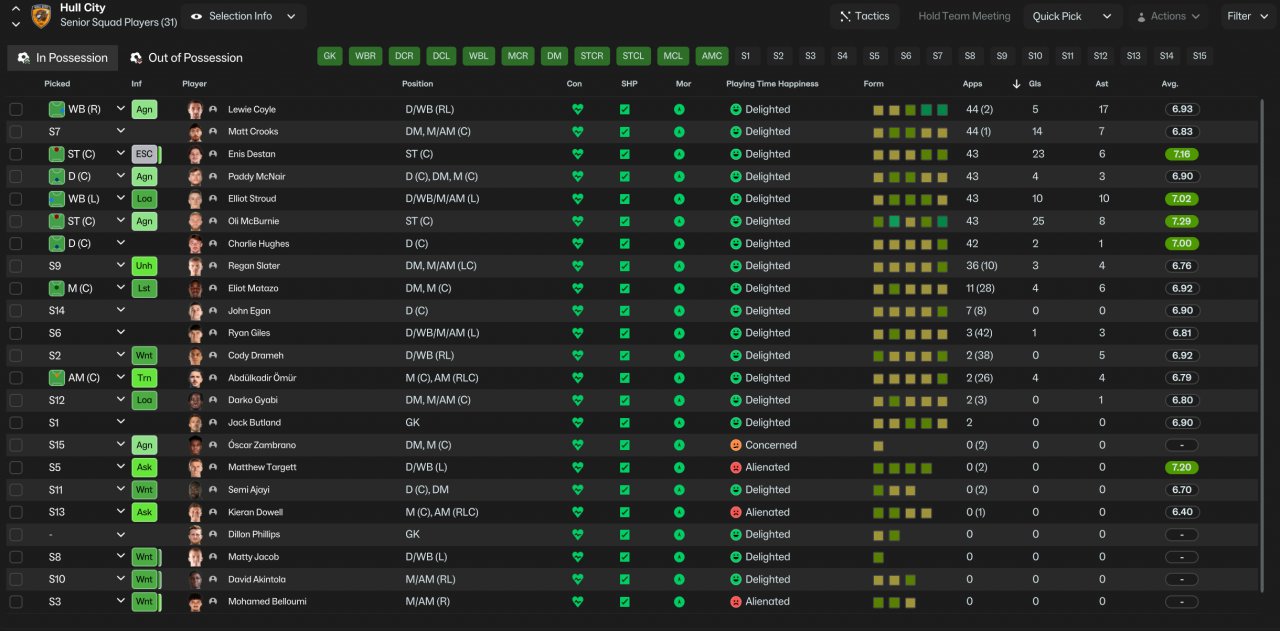
Task: Tick the checkbox for Jack Butland
Action: click(16, 423)
